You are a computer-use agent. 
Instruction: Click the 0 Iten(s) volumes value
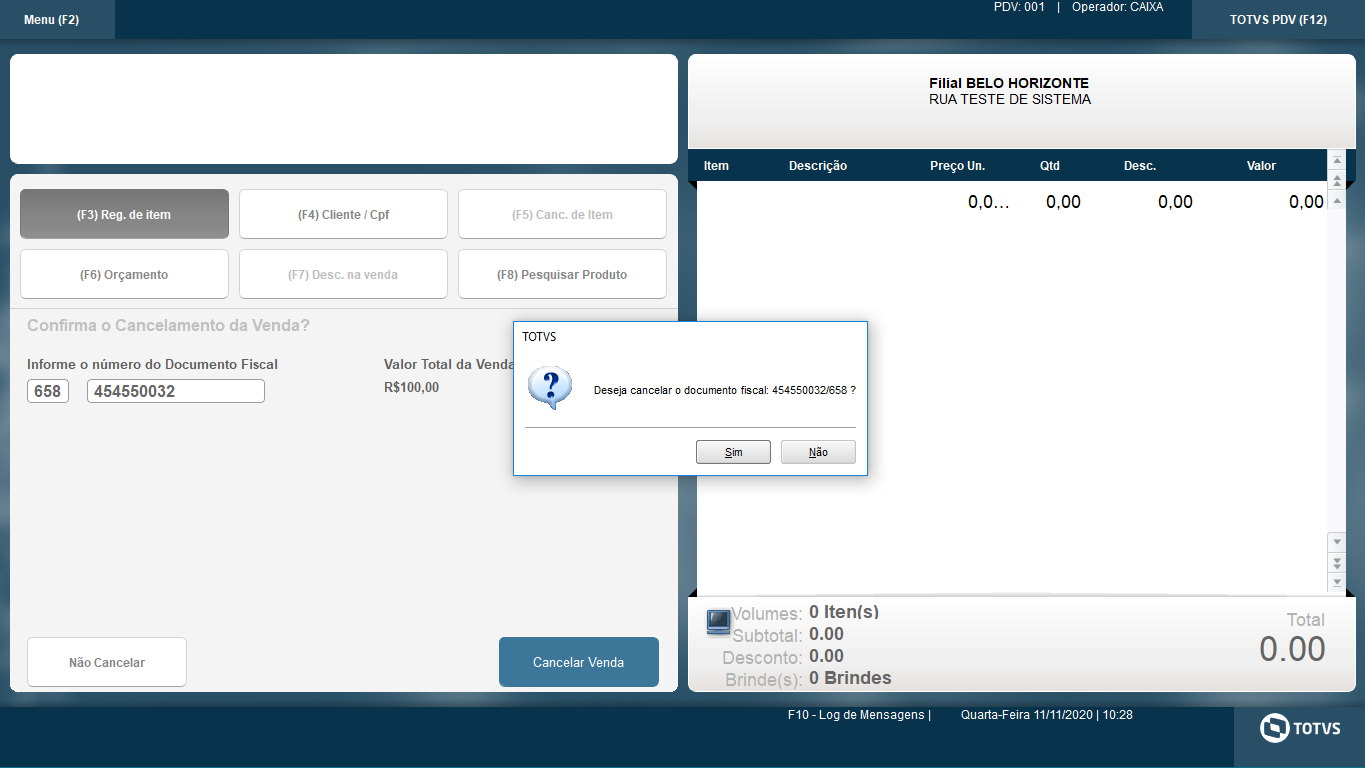click(x=844, y=612)
